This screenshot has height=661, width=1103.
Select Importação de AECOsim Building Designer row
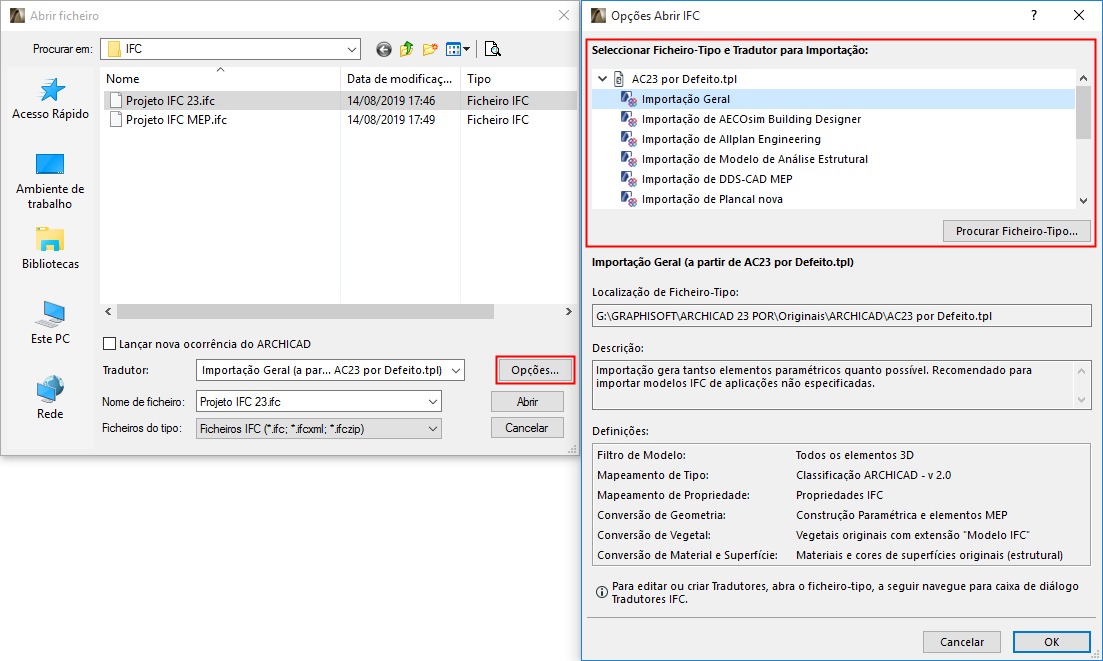834,119
